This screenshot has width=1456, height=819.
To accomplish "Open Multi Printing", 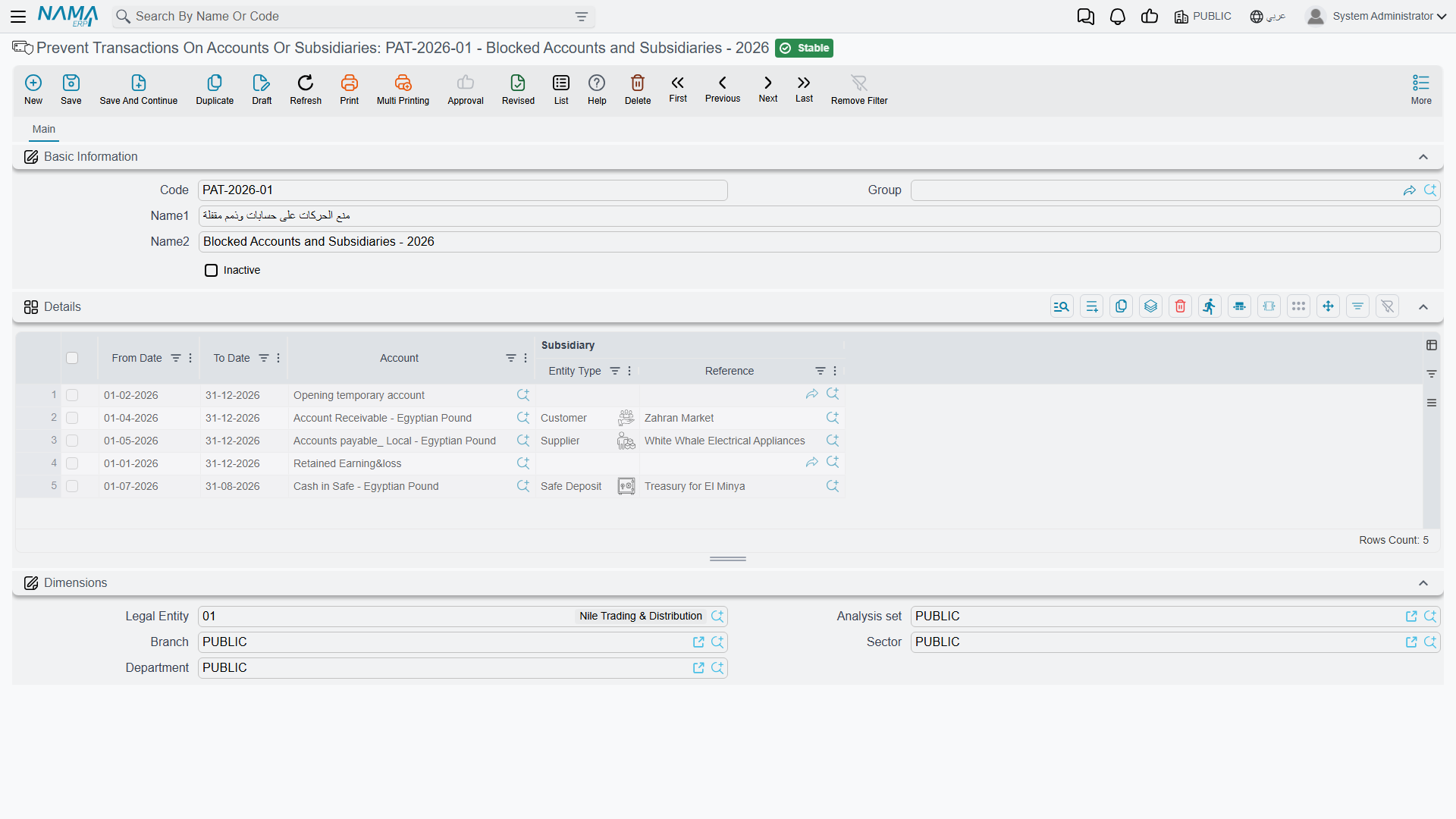I will click(403, 89).
